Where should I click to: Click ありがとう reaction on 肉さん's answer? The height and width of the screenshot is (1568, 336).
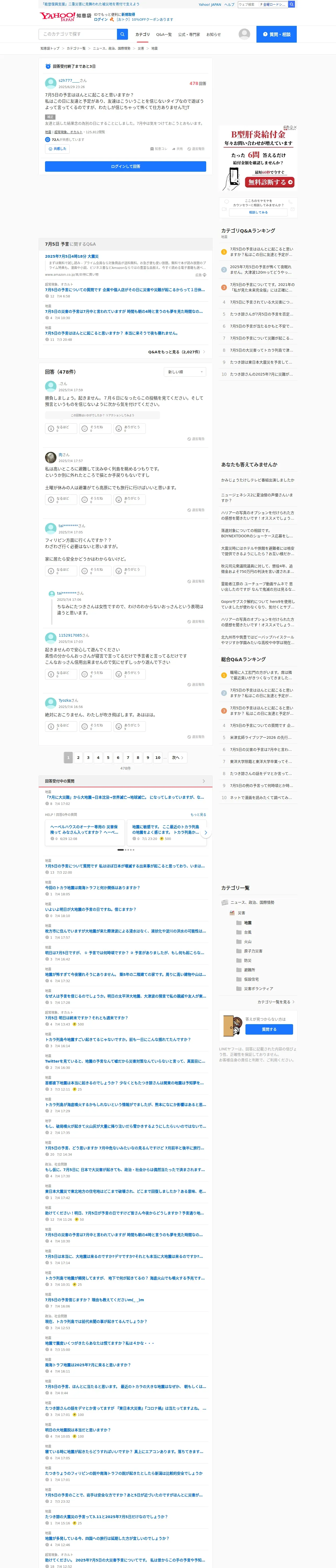(129, 499)
